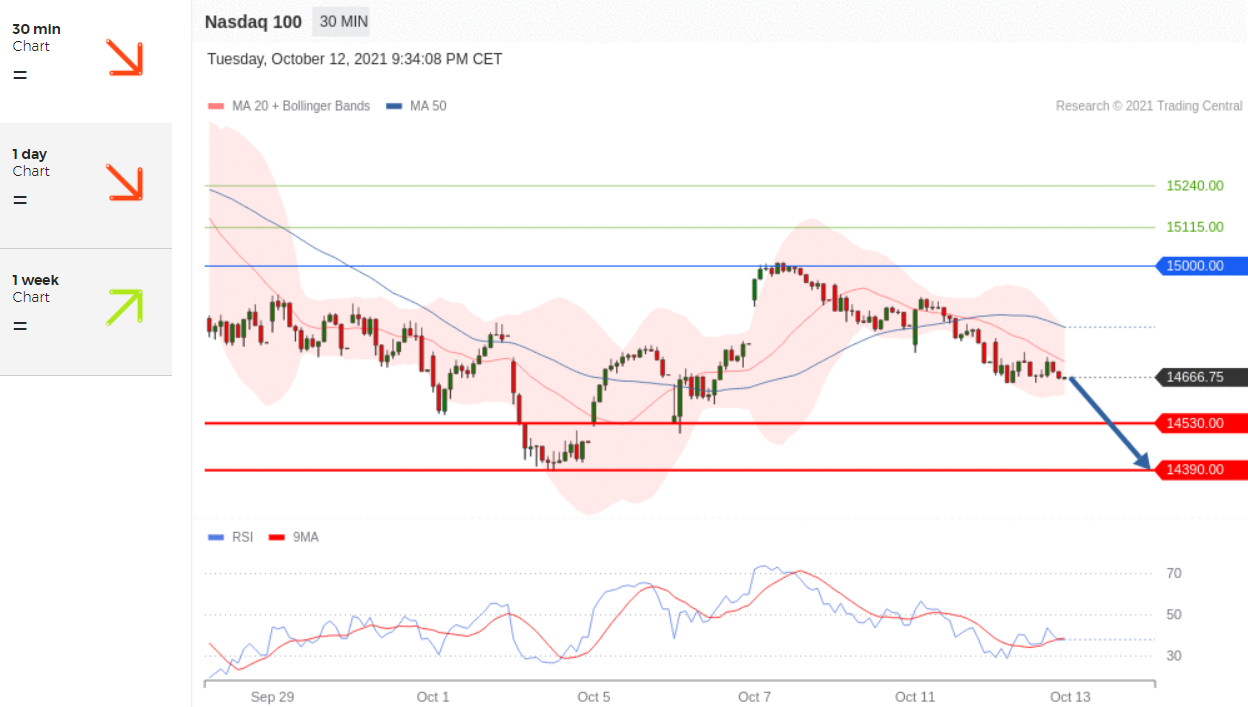Click the Oct 11 date axis label
The height and width of the screenshot is (707, 1248).
click(x=915, y=697)
